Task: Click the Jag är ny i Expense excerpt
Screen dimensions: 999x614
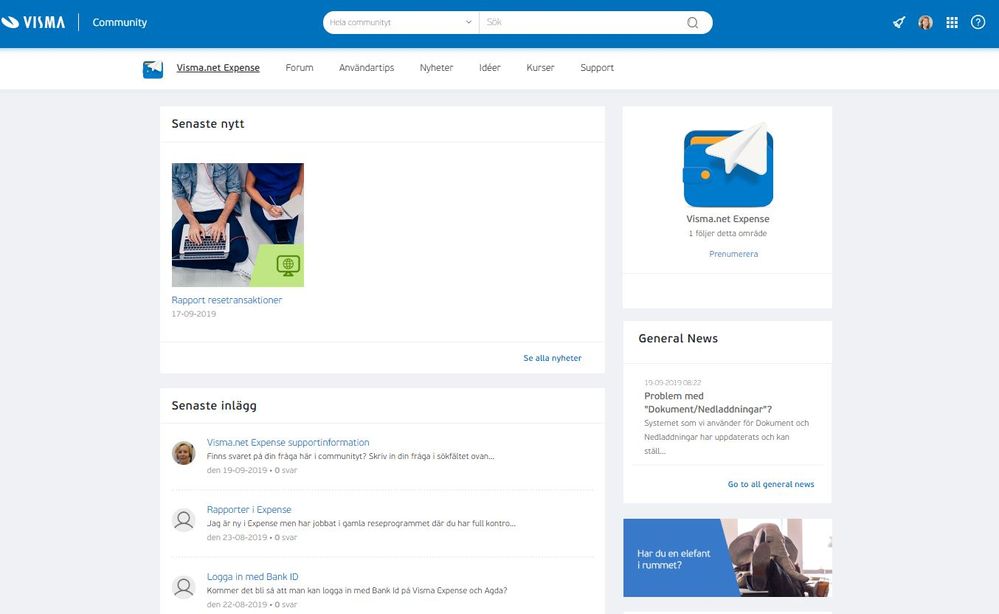Action: pyautogui.click(x=361, y=523)
